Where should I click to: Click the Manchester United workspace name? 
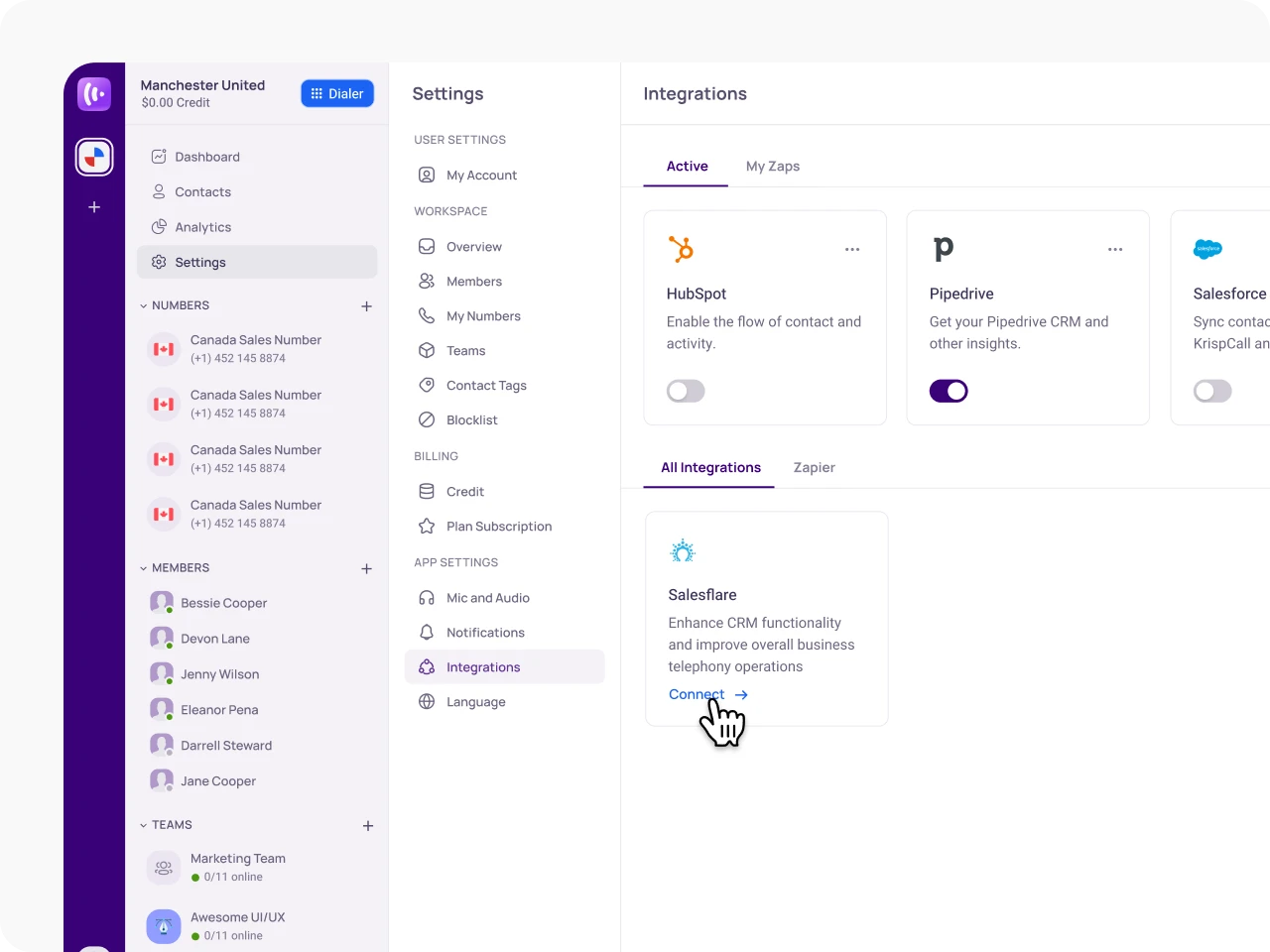(x=202, y=85)
